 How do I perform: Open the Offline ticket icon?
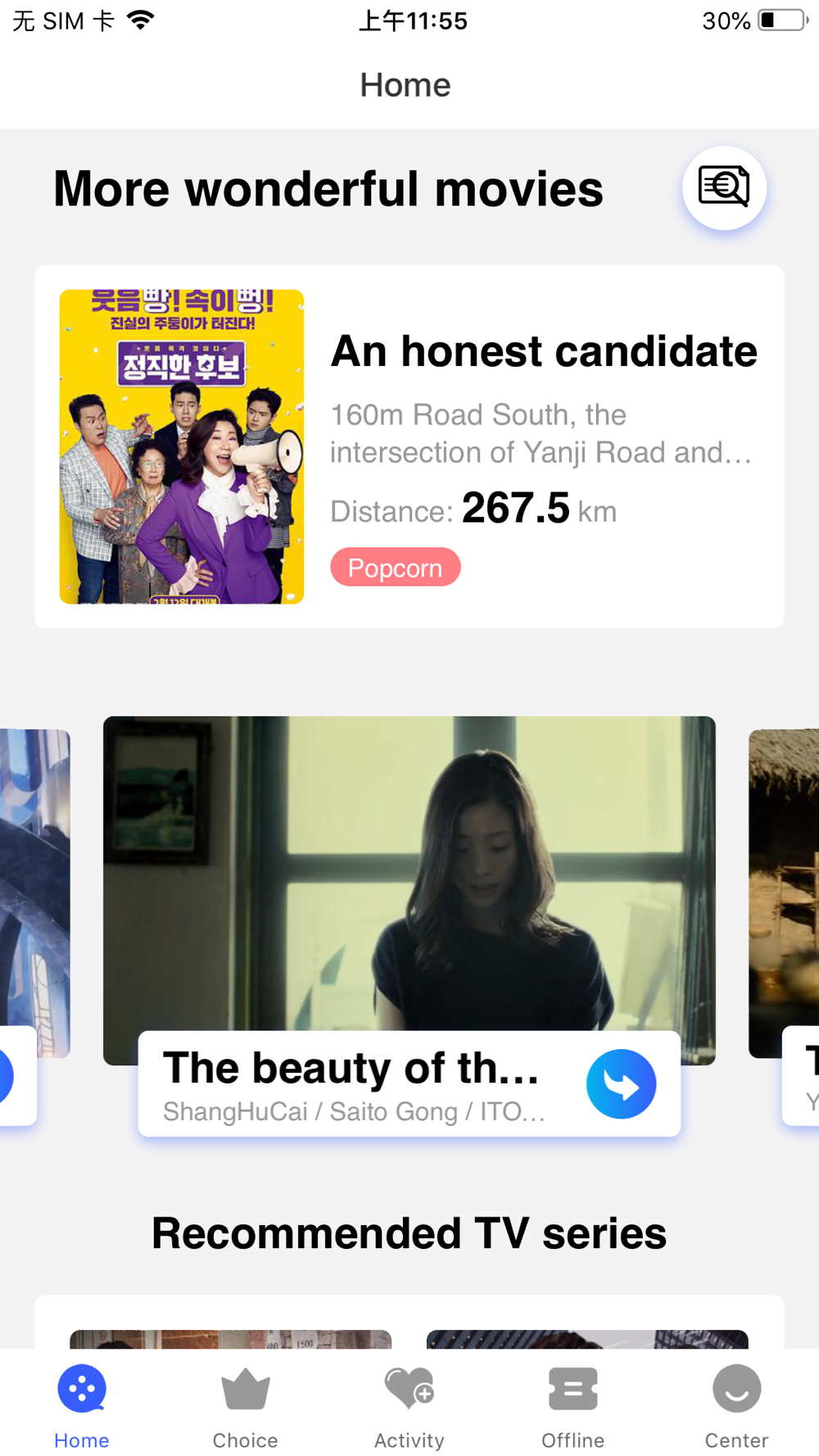click(573, 1389)
